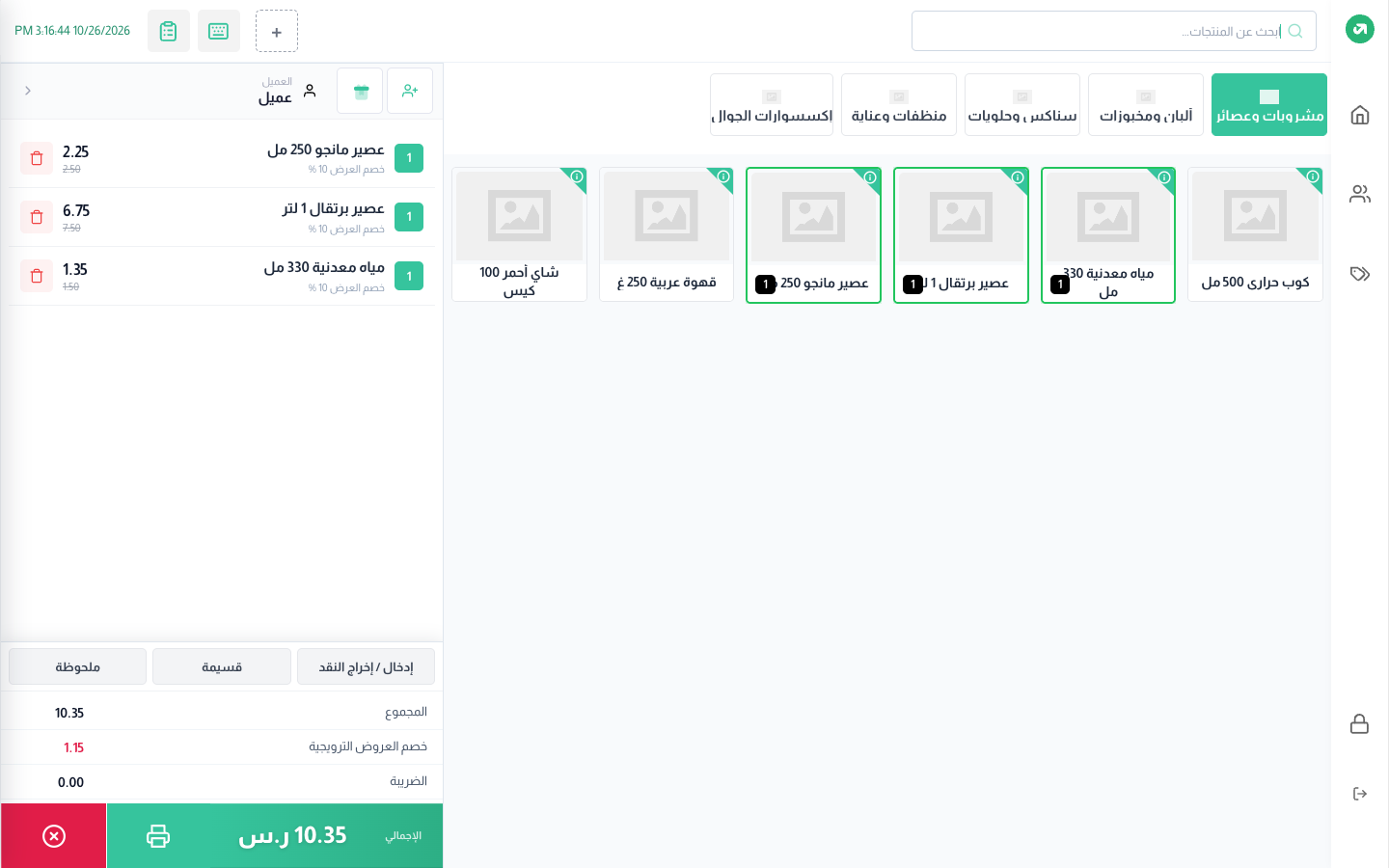Click the search magnifier icon
1389x868 pixels.
click(x=1295, y=31)
